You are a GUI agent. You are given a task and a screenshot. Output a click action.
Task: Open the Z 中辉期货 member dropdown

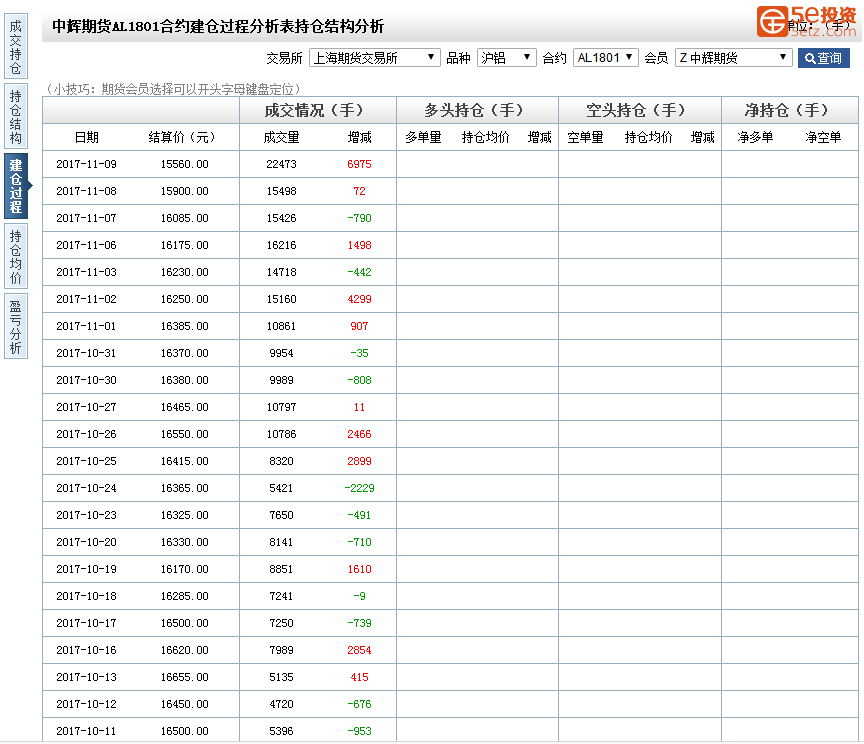click(733, 58)
